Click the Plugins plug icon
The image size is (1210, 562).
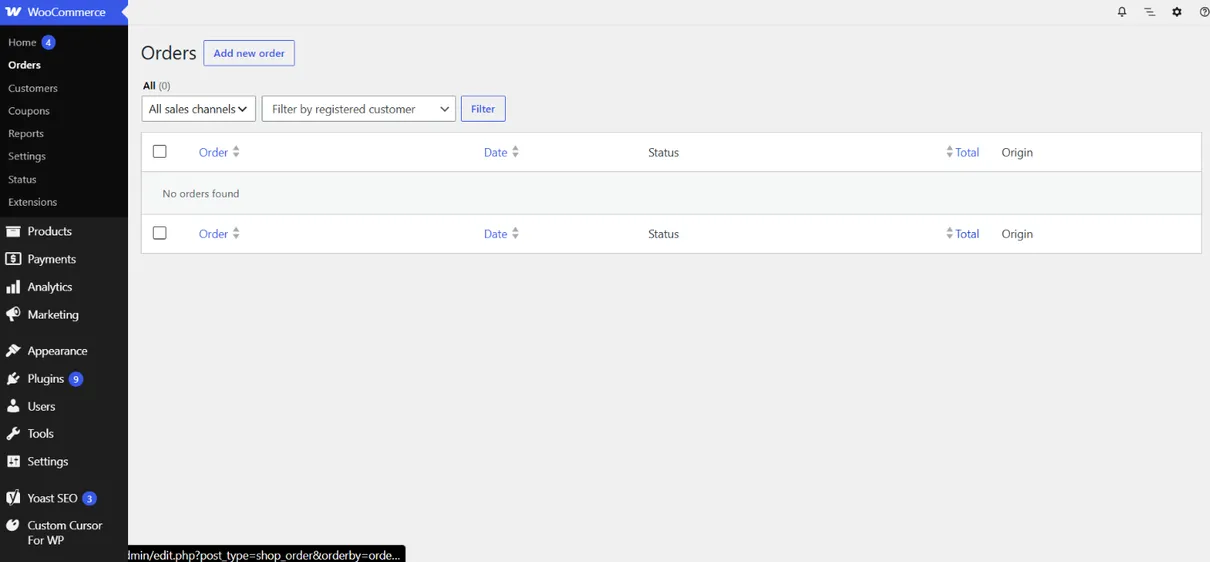pos(13,379)
